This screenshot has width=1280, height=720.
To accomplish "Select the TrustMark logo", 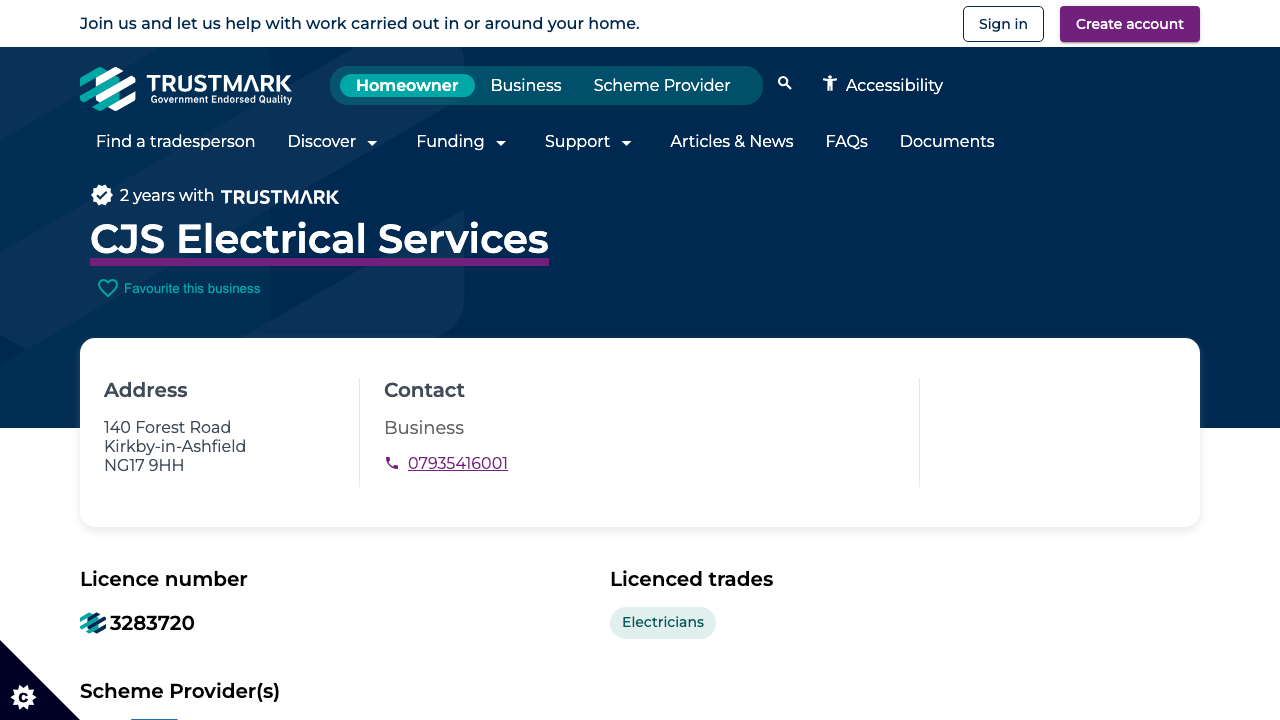I will coord(185,89).
